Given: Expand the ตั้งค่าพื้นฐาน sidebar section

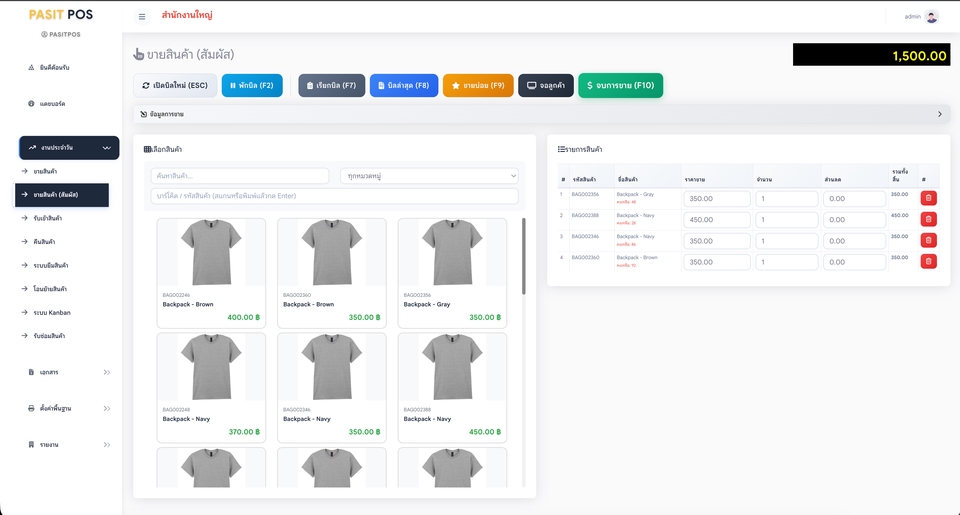Looking at the screenshot, I should (x=69, y=408).
